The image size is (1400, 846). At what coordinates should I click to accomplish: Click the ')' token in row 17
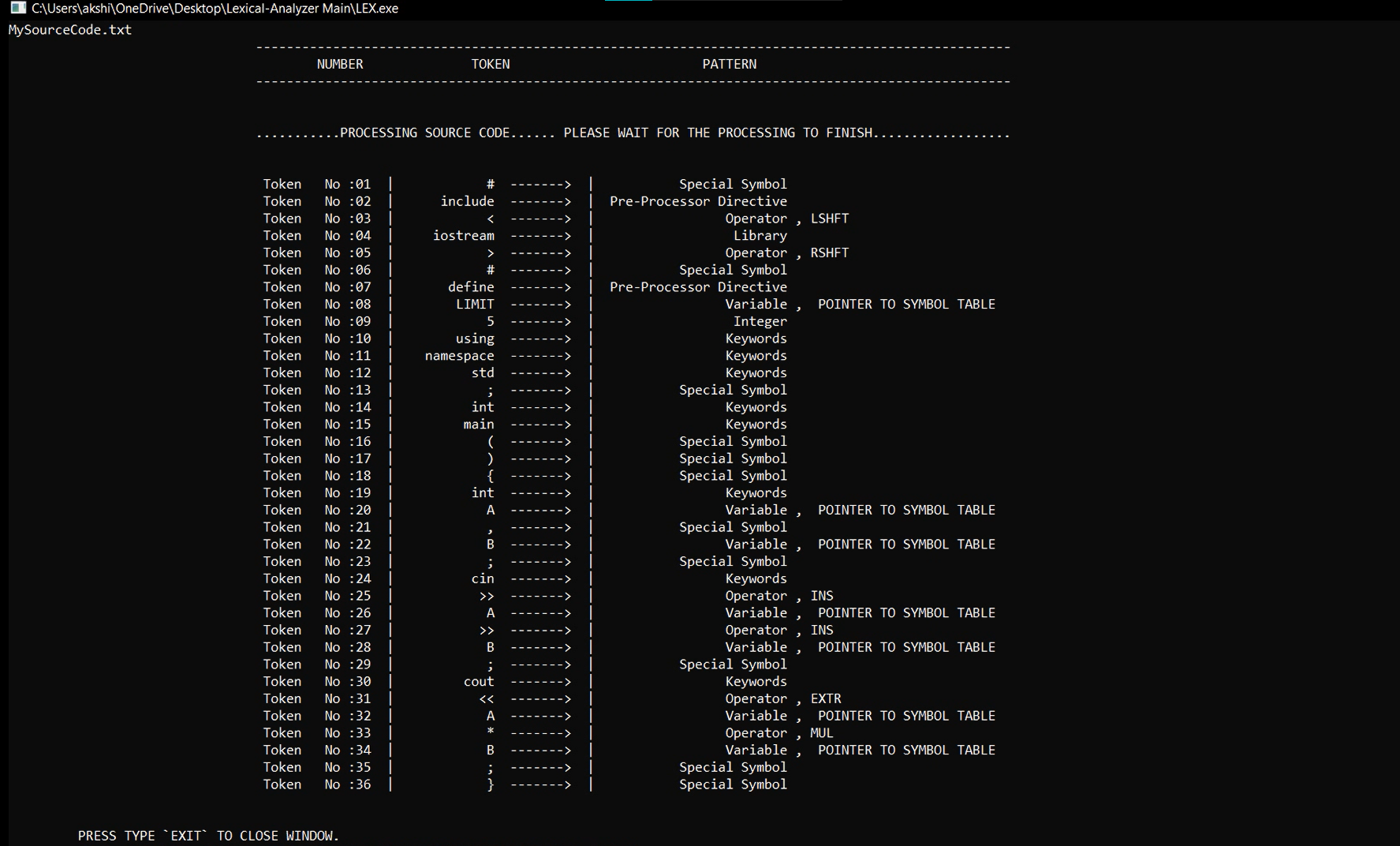coord(491,459)
